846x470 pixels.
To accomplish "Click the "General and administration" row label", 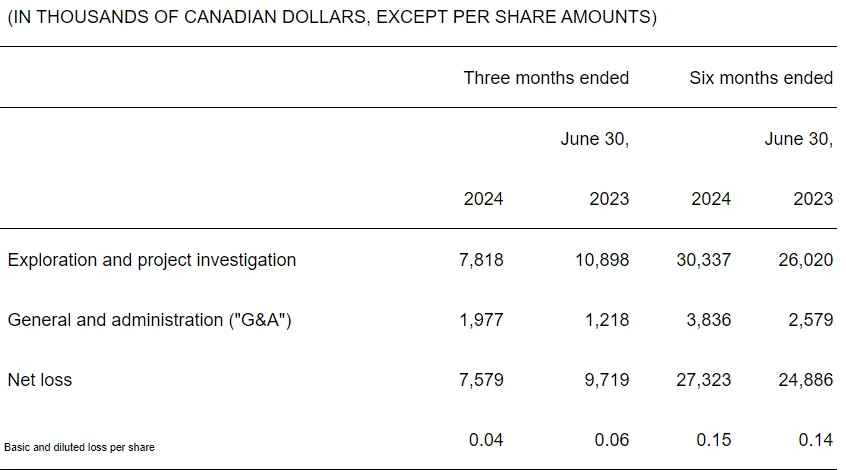I will point(149,320).
